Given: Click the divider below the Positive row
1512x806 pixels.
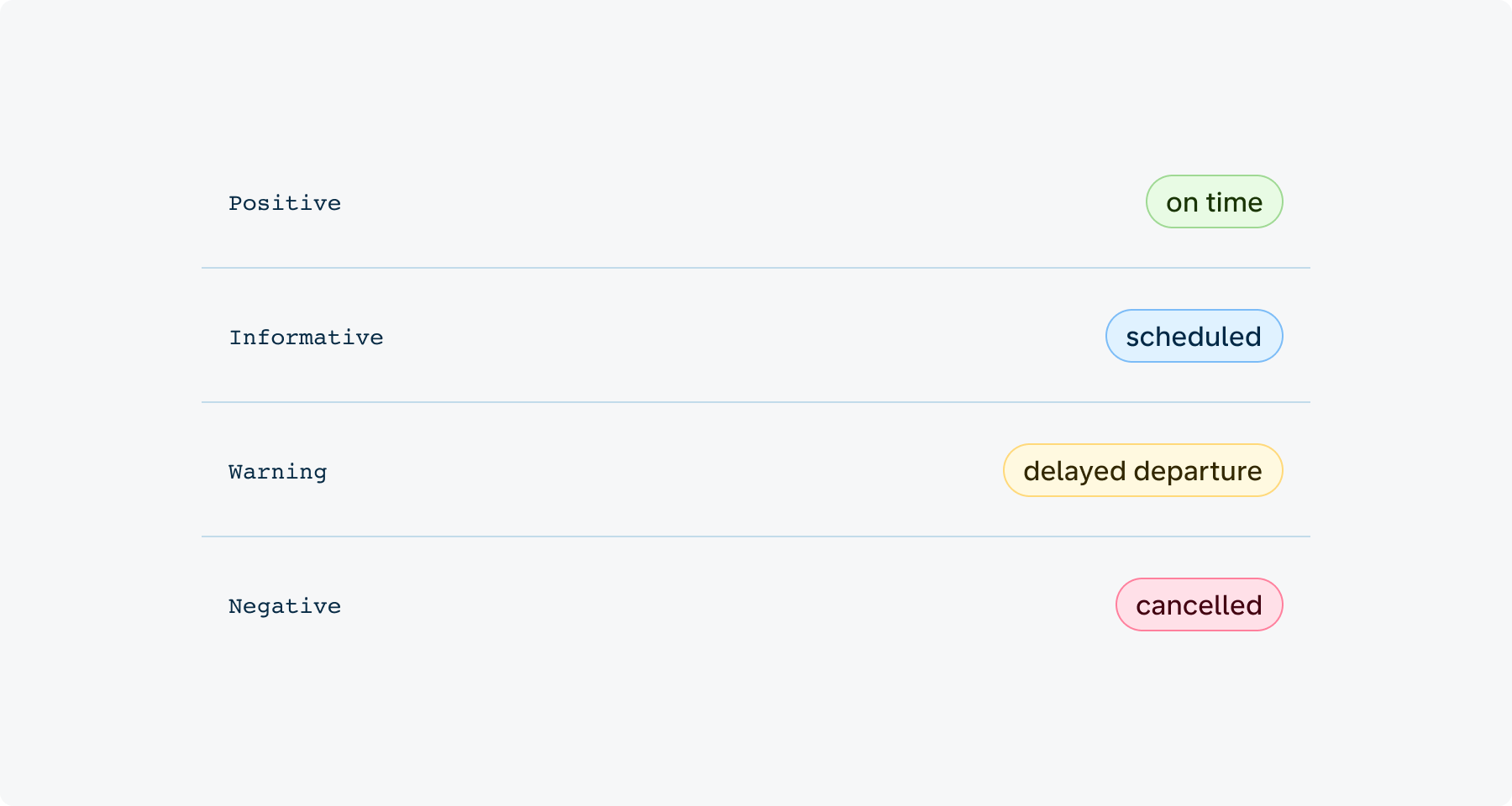Looking at the screenshot, I should (x=756, y=269).
